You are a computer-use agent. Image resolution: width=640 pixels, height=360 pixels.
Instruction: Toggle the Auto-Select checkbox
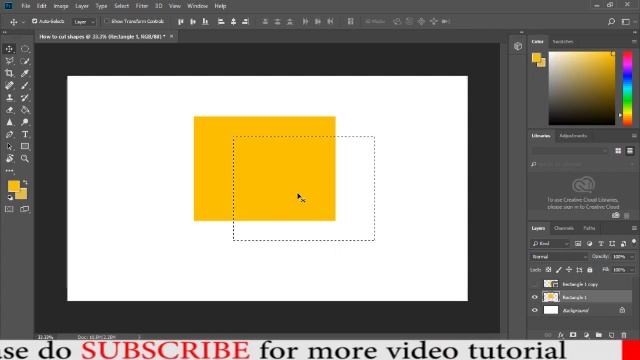point(34,21)
